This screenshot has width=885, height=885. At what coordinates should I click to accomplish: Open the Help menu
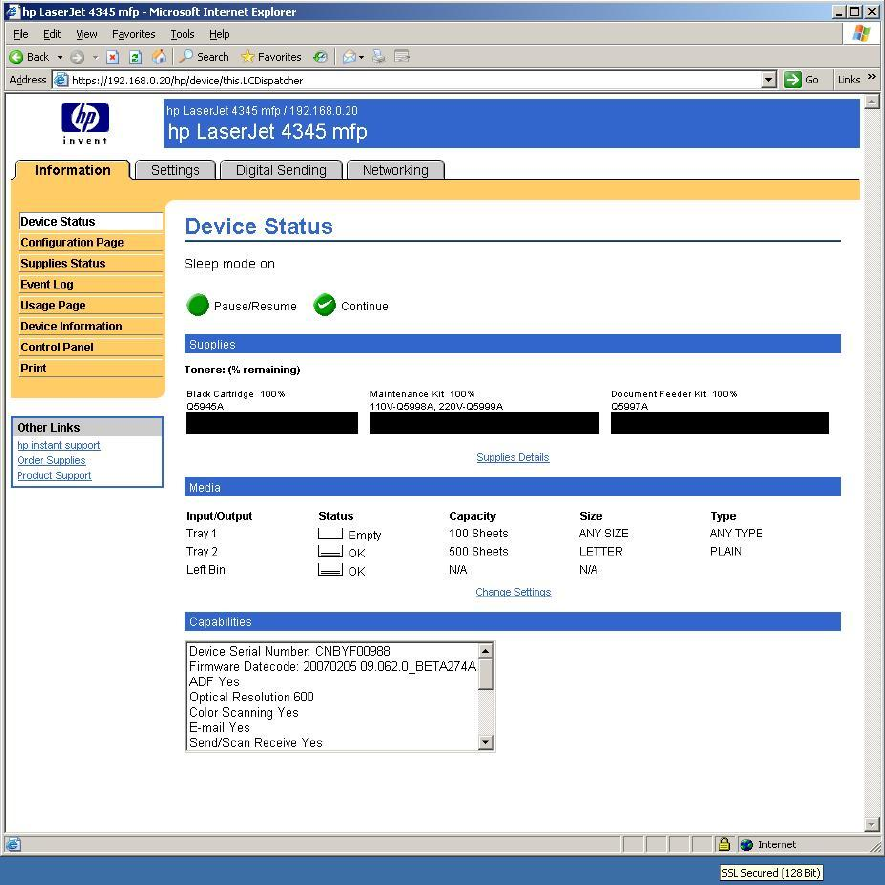tap(219, 34)
